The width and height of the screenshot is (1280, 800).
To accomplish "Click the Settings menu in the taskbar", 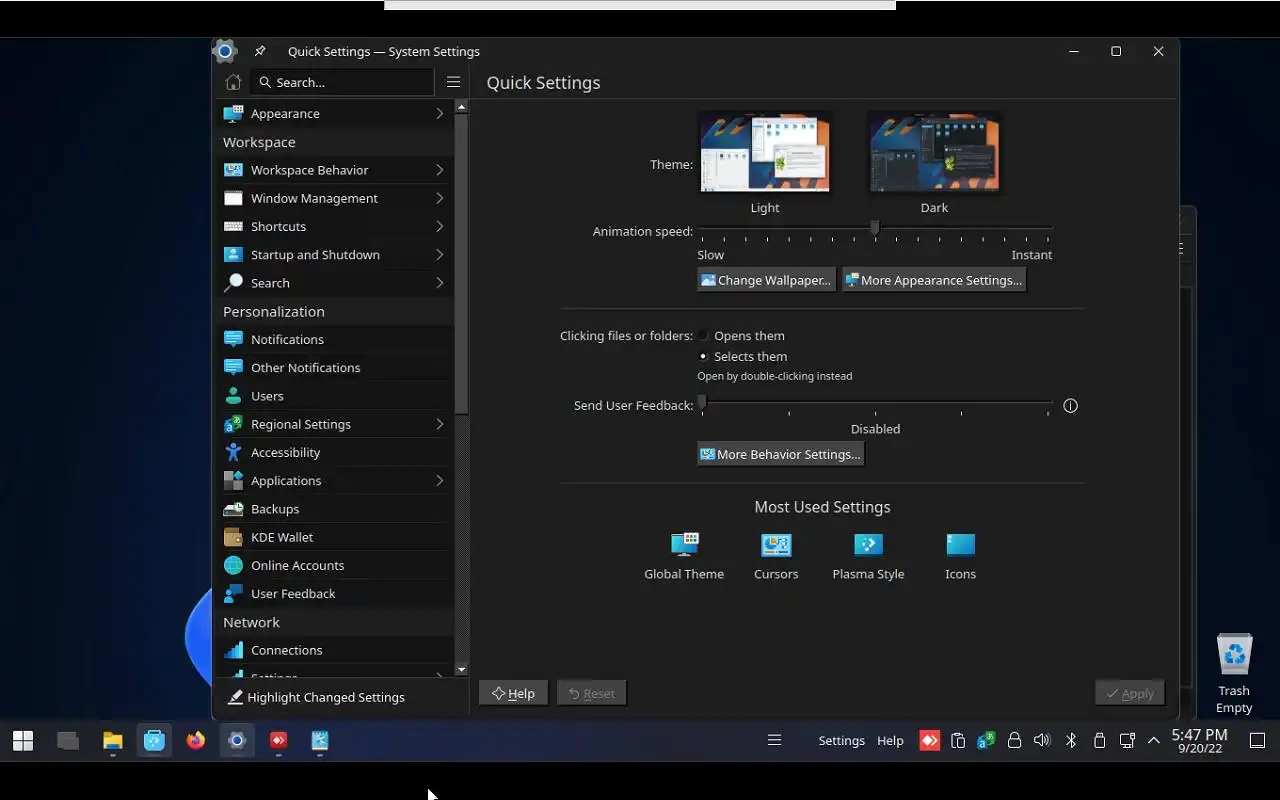I will 841,741.
